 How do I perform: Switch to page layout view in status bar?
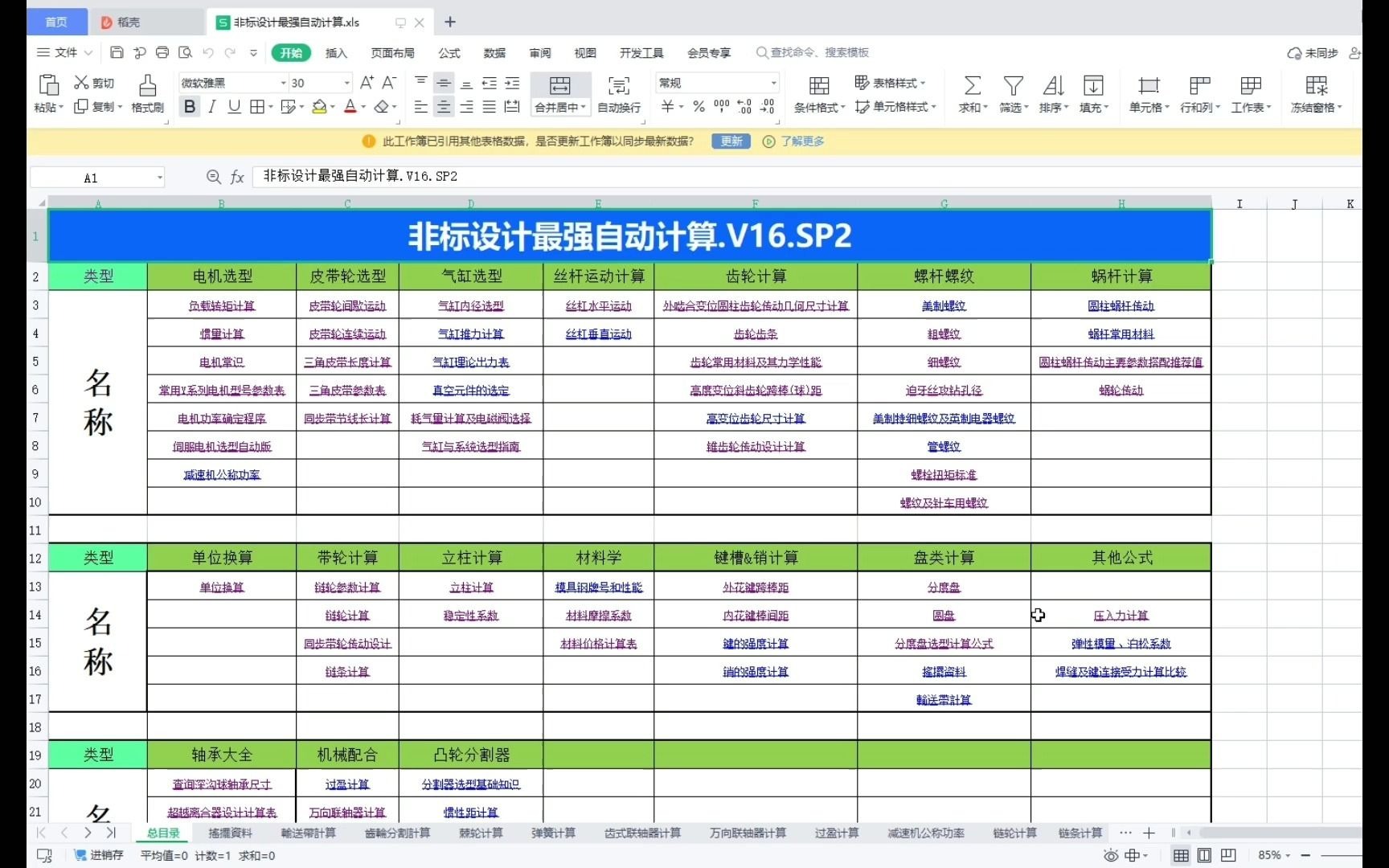[1204, 855]
